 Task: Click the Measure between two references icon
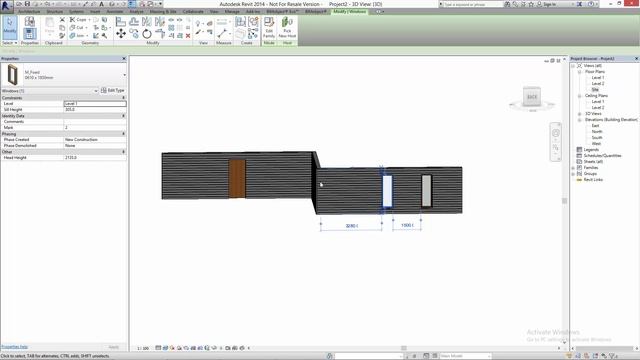click(x=222, y=33)
